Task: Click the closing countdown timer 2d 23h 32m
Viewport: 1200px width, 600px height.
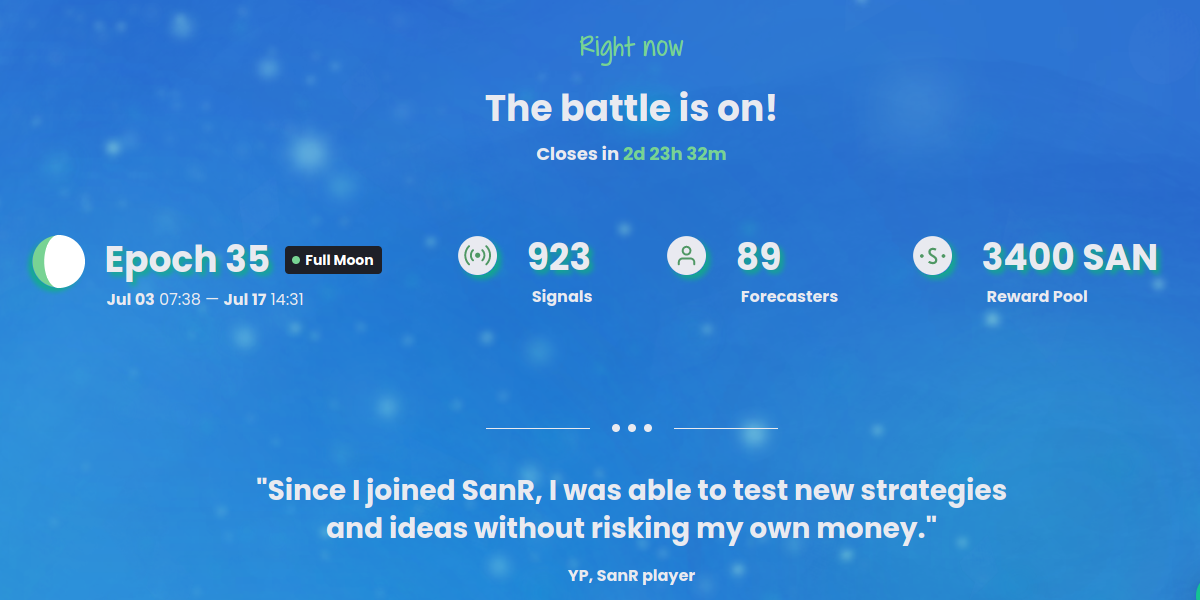Action: click(675, 154)
